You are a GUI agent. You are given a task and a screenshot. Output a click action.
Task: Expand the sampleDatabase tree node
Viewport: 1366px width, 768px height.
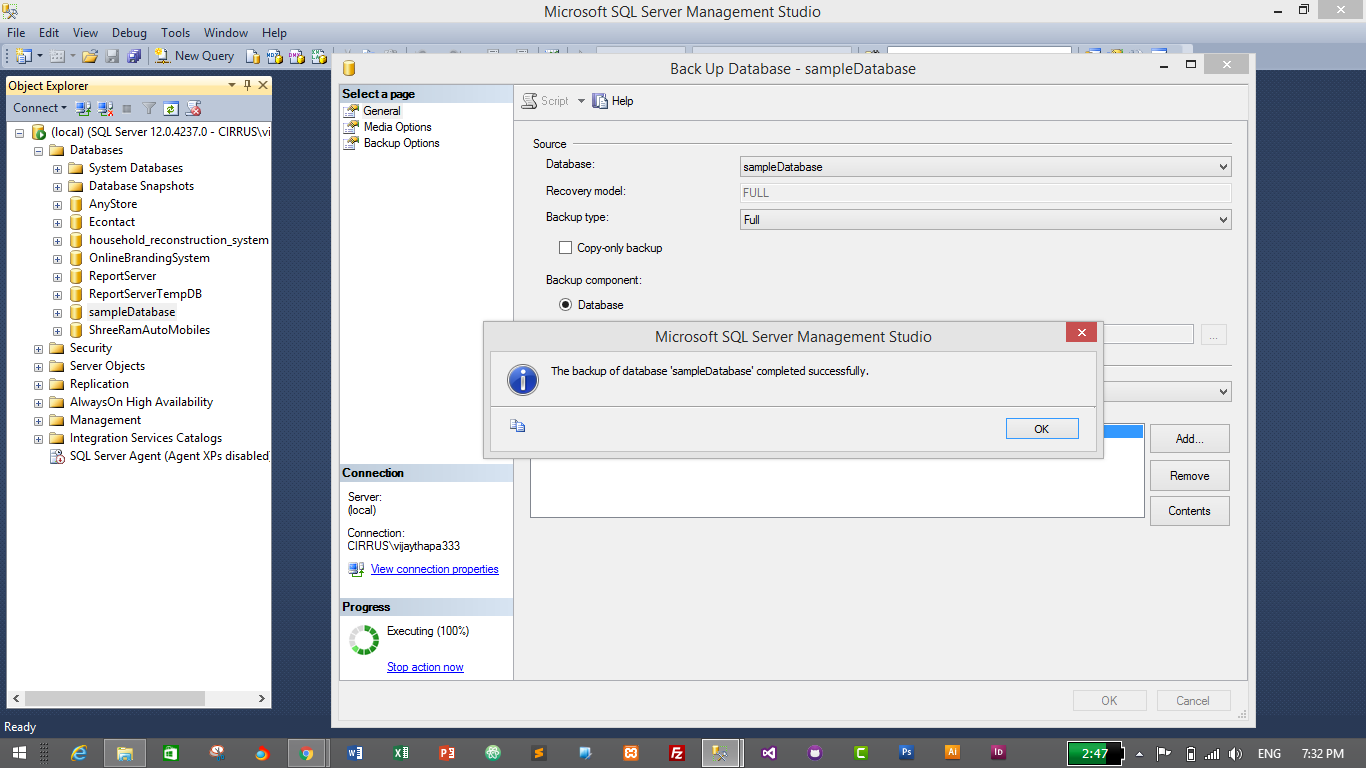tap(57, 311)
